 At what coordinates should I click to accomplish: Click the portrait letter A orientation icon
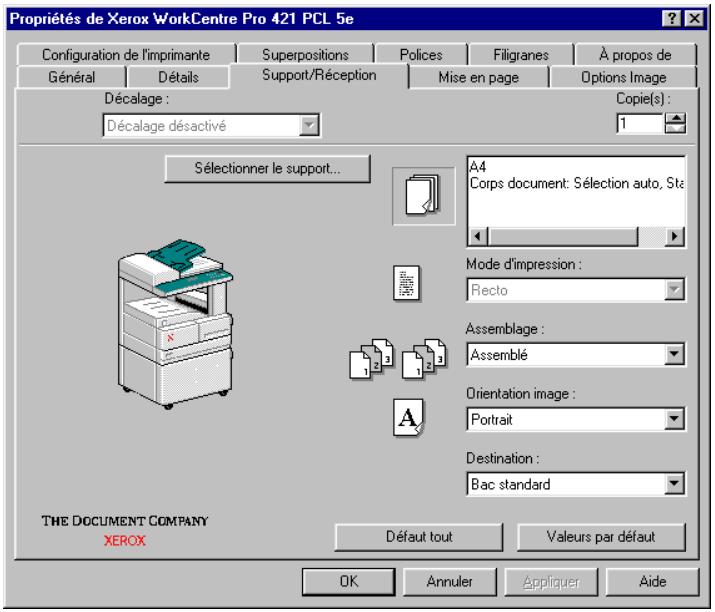(408, 418)
